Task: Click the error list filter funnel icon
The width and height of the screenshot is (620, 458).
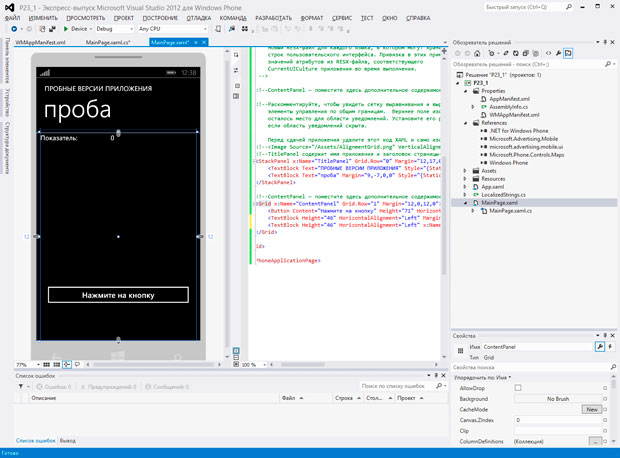Action: (x=21, y=386)
